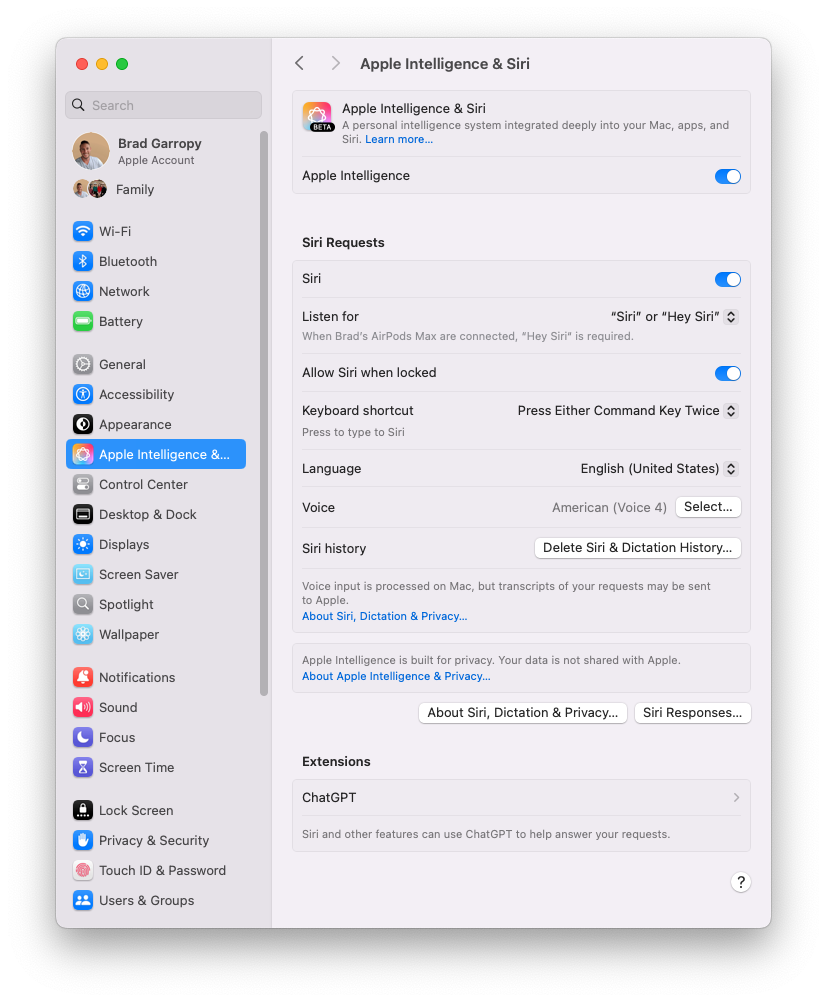Select the Sound speaker icon

pos(82,707)
